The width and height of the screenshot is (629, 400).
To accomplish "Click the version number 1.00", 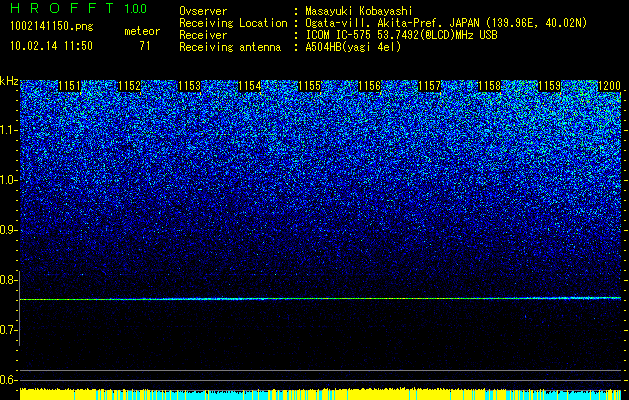I will point(136,9).
